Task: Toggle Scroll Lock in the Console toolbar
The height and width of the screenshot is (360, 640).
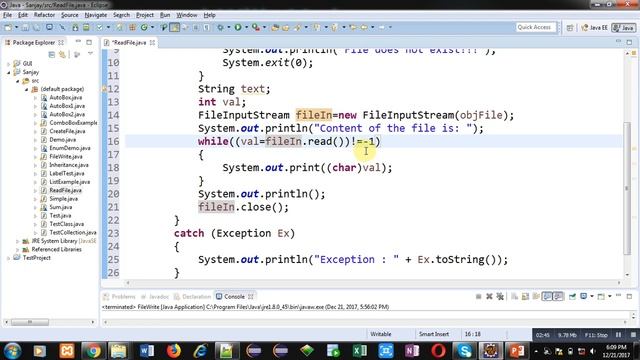Action: [x=525, y=296]
